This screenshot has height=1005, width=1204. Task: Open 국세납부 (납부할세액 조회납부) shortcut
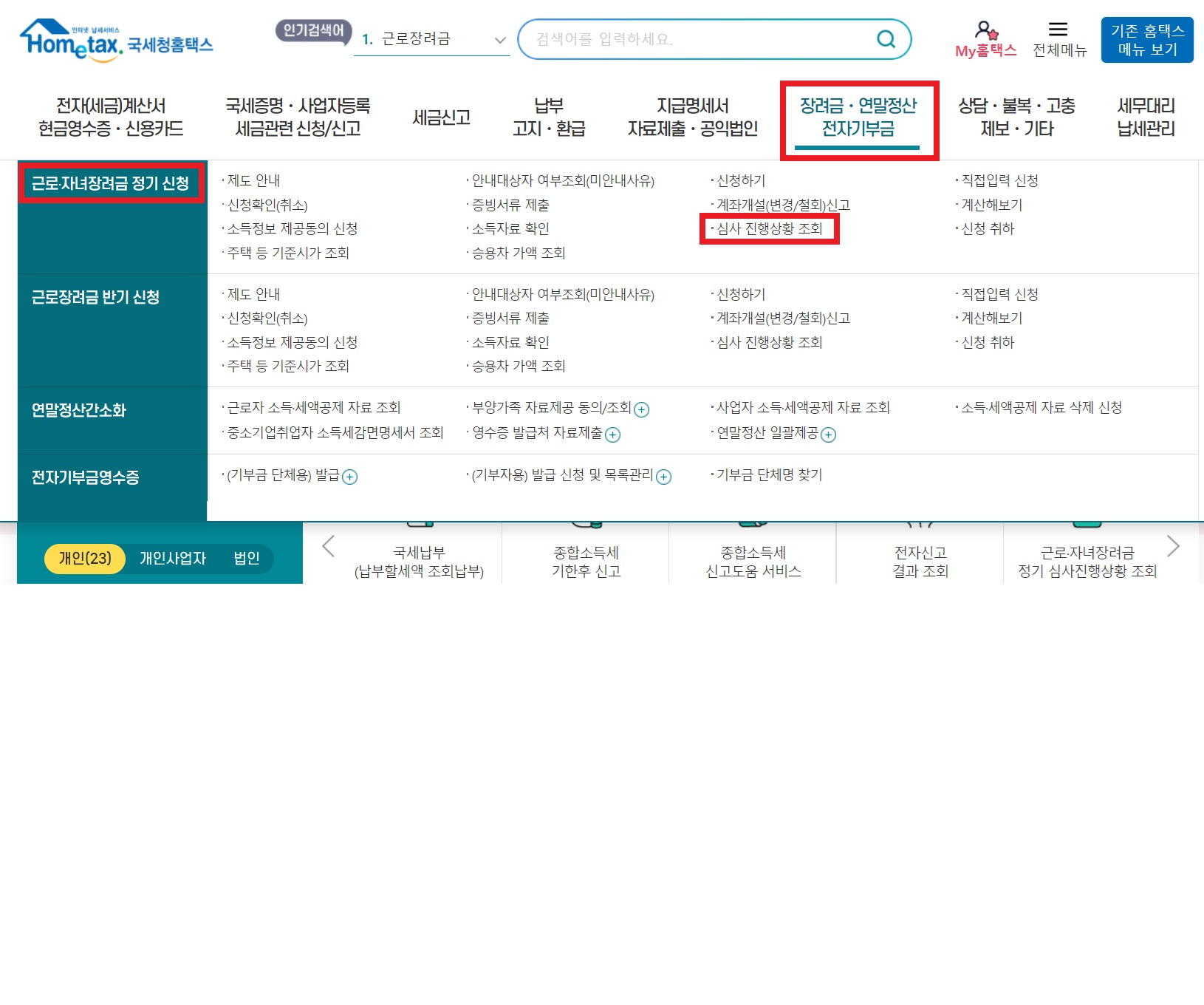[x=419, y=562]
